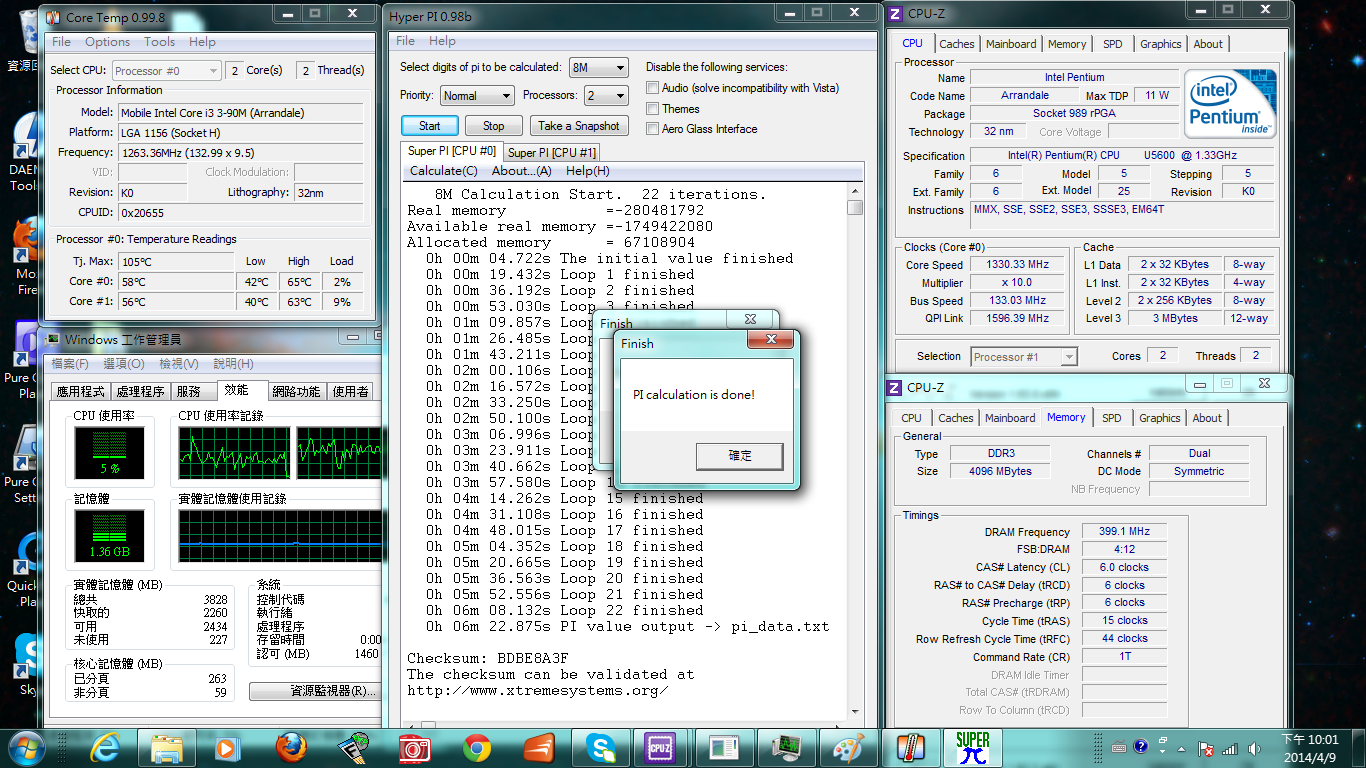
Task: Click the http://www.xtremesystems.org/ text
Action: [538, 690]
